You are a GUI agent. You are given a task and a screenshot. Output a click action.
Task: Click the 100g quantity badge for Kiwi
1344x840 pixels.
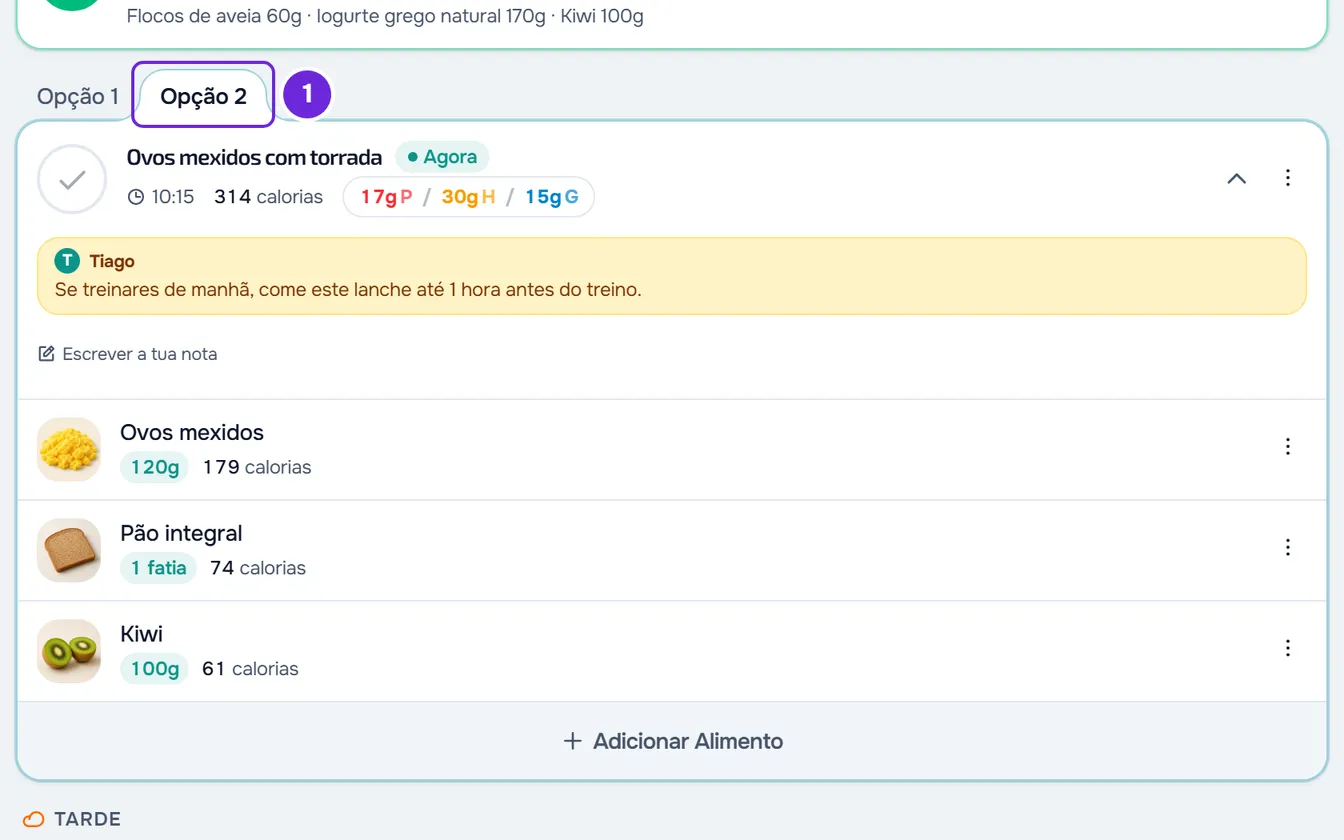point(155,669)
